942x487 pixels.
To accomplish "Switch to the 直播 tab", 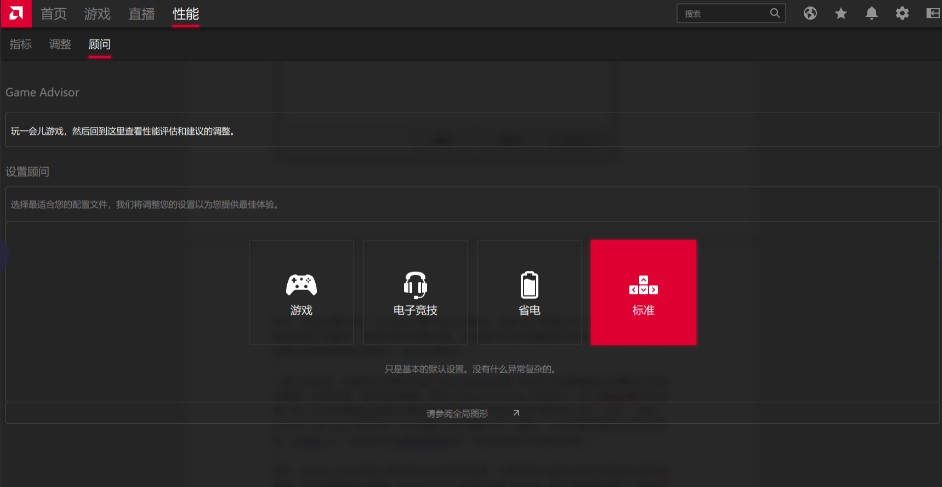I will 142,13.
